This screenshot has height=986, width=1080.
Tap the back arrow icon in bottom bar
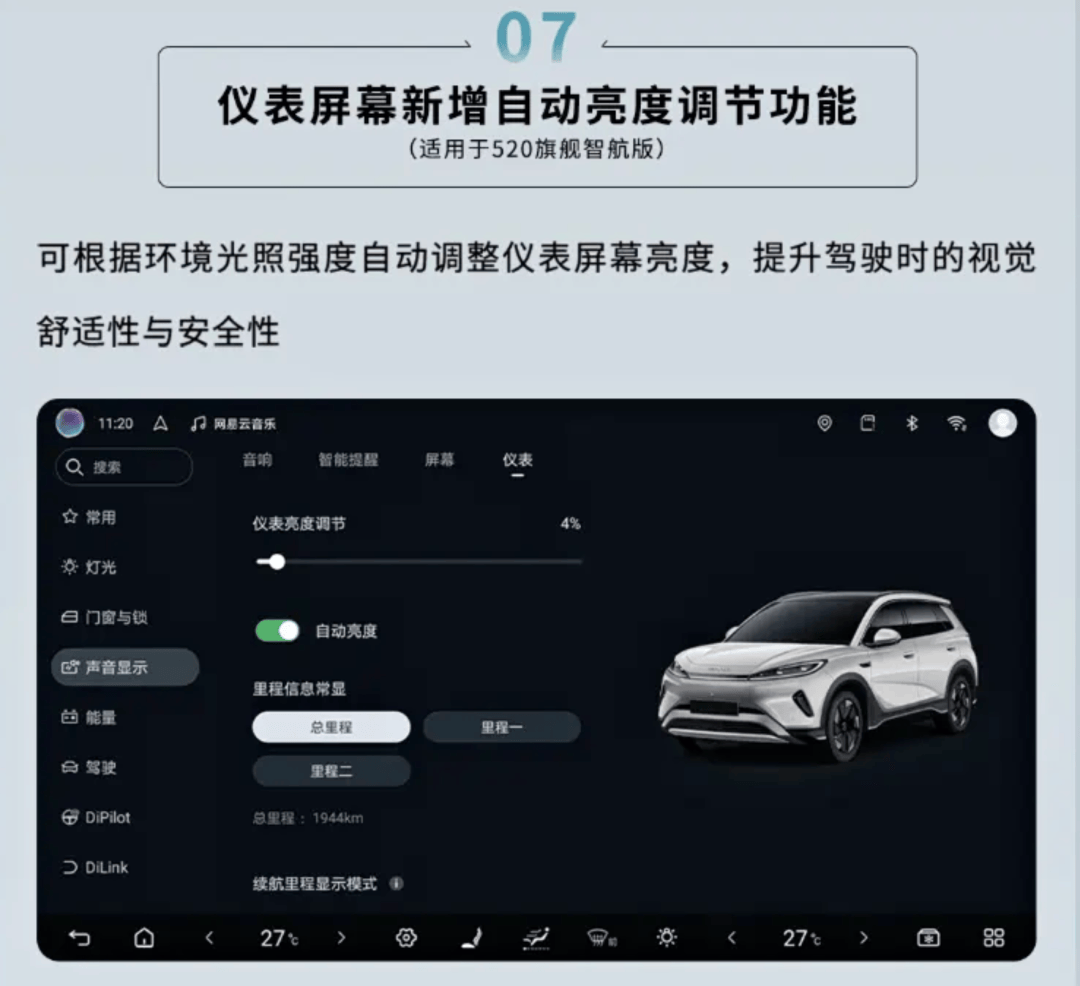[79, 938]
